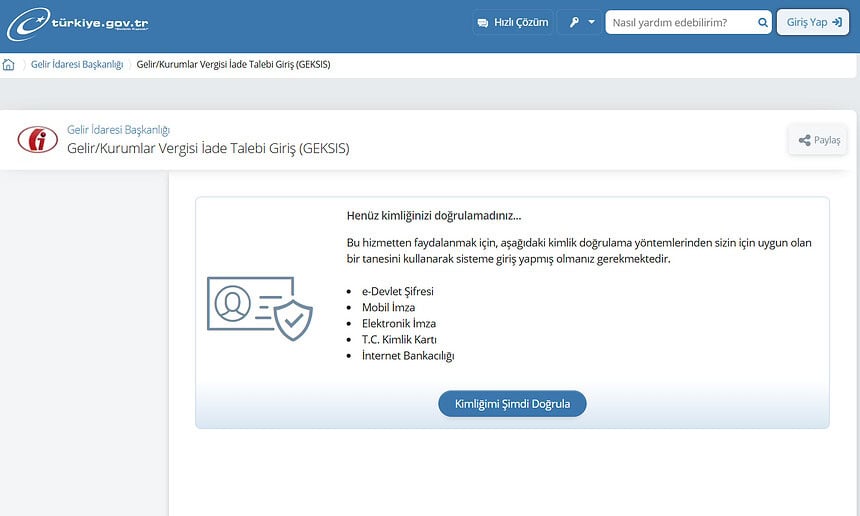
Task: Click the Gelir İdaresi Başkanlığı red logo
Action: click(x=37, y=139)
